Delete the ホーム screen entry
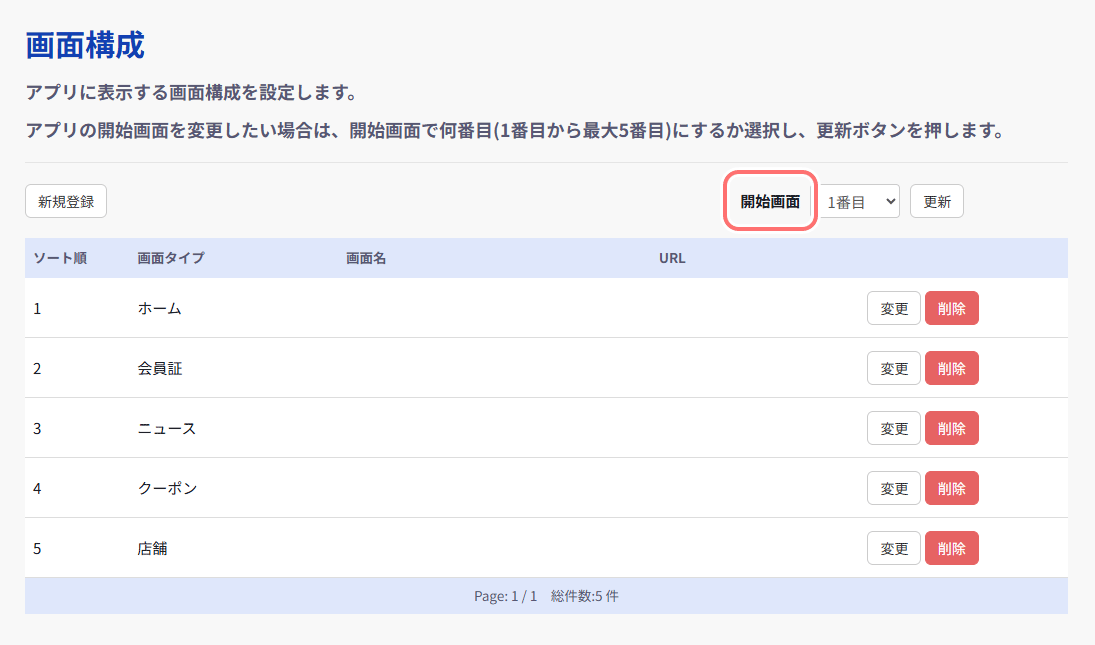 tap(951, 308)
